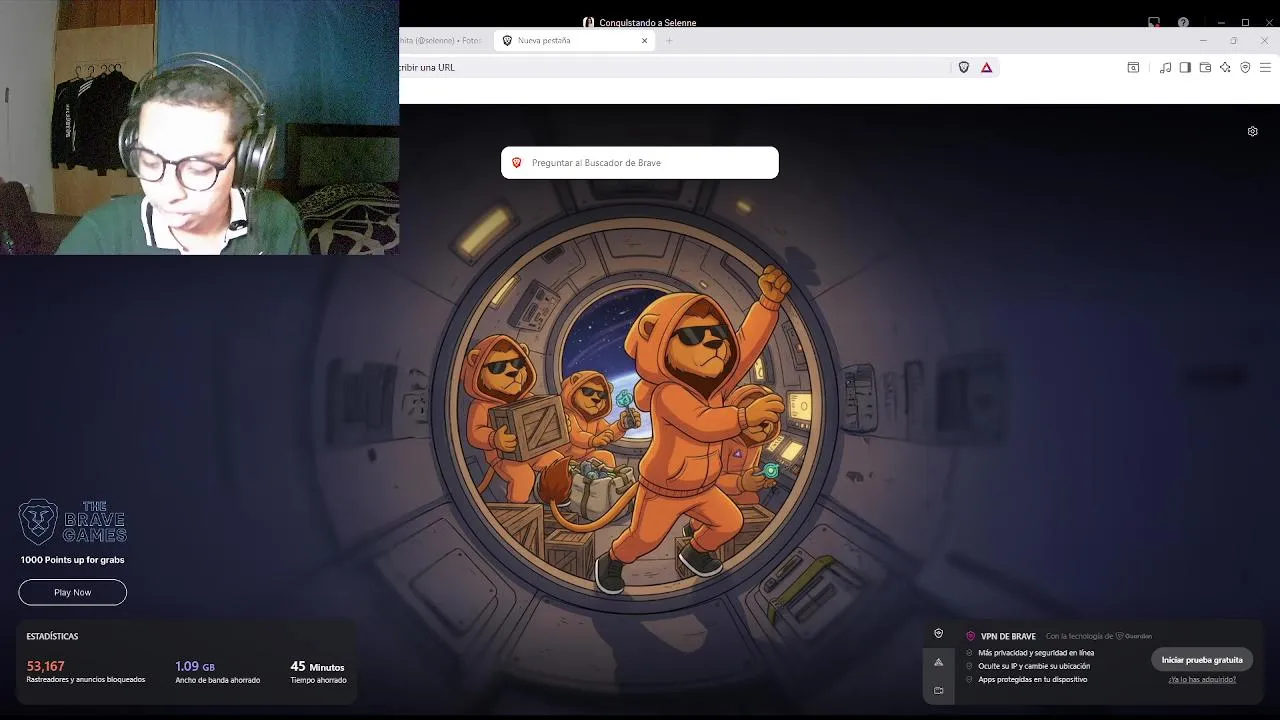This screenshot has width=1280, height=720.
Task: Open the Leo AI sparkle icon in toolbar
Action: 1225,67
